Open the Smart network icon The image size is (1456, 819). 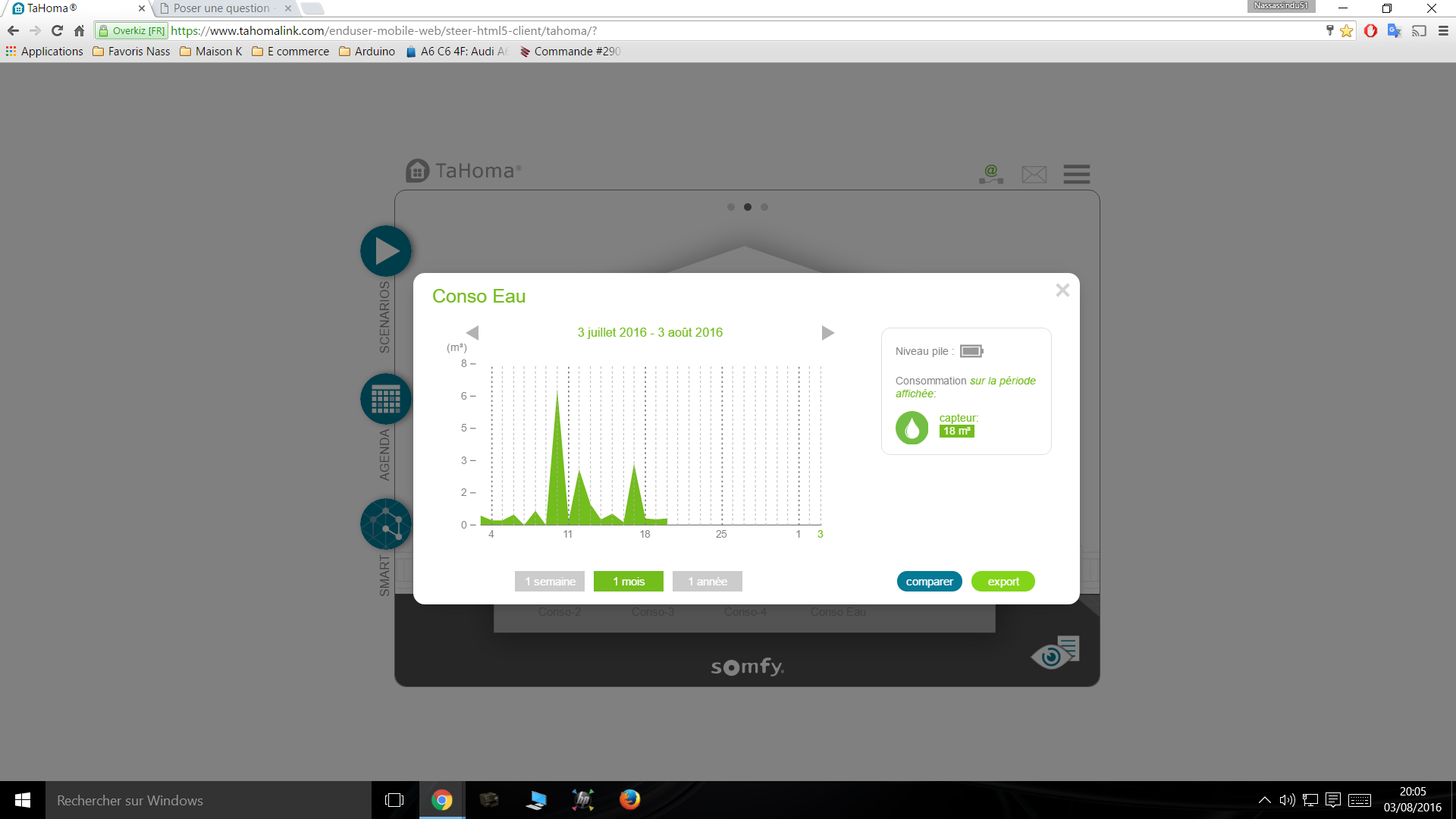pyautogui.click(x=385, y=524)
